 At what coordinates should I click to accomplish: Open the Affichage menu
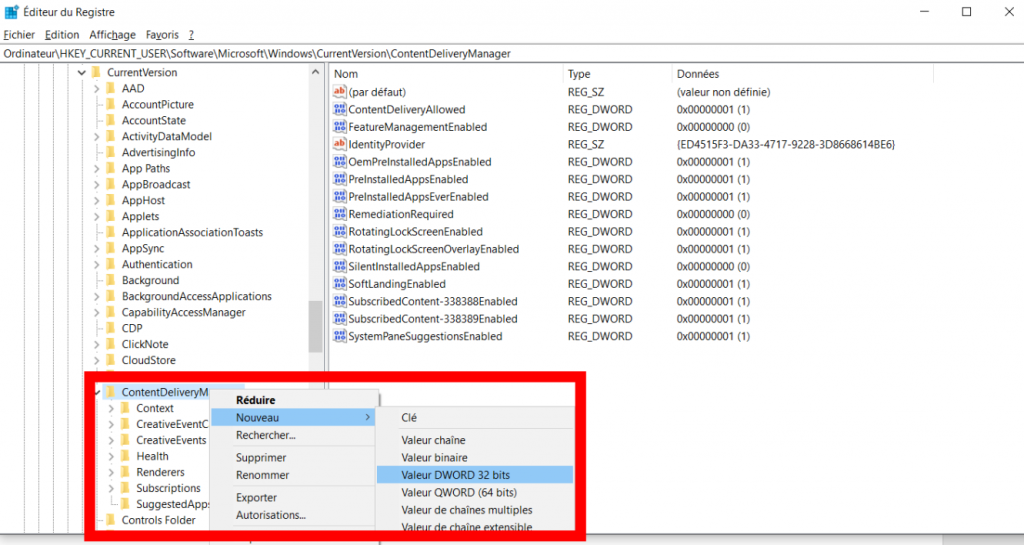[112, 34]
